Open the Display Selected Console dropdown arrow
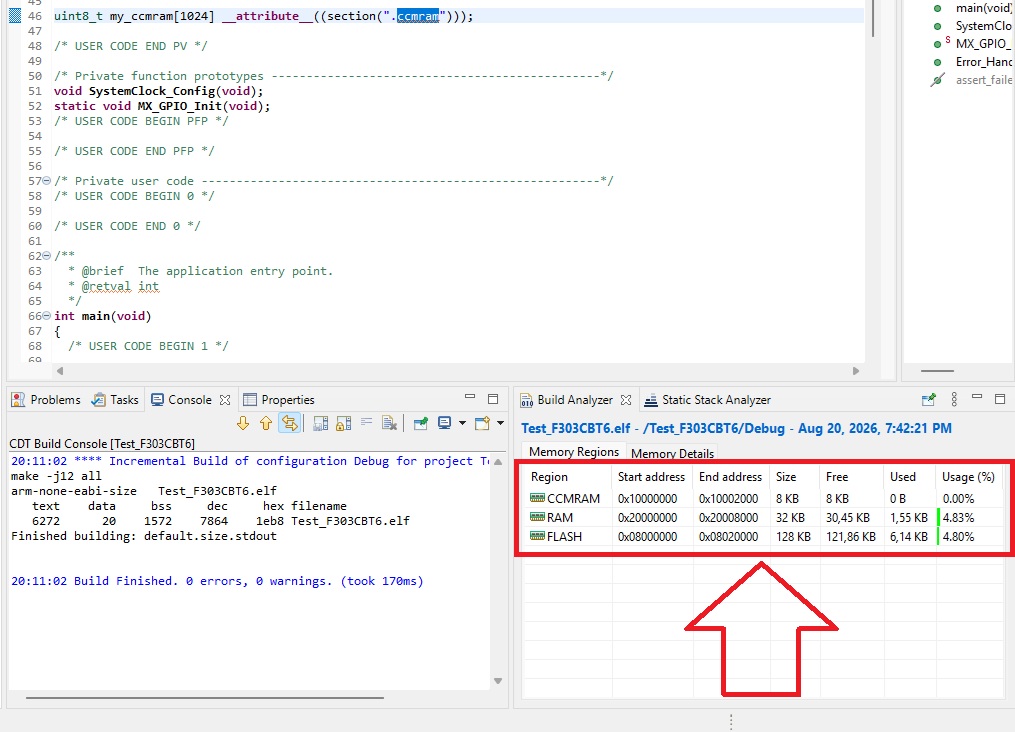Screen dimensions: 1015x732 coord(462,423)
